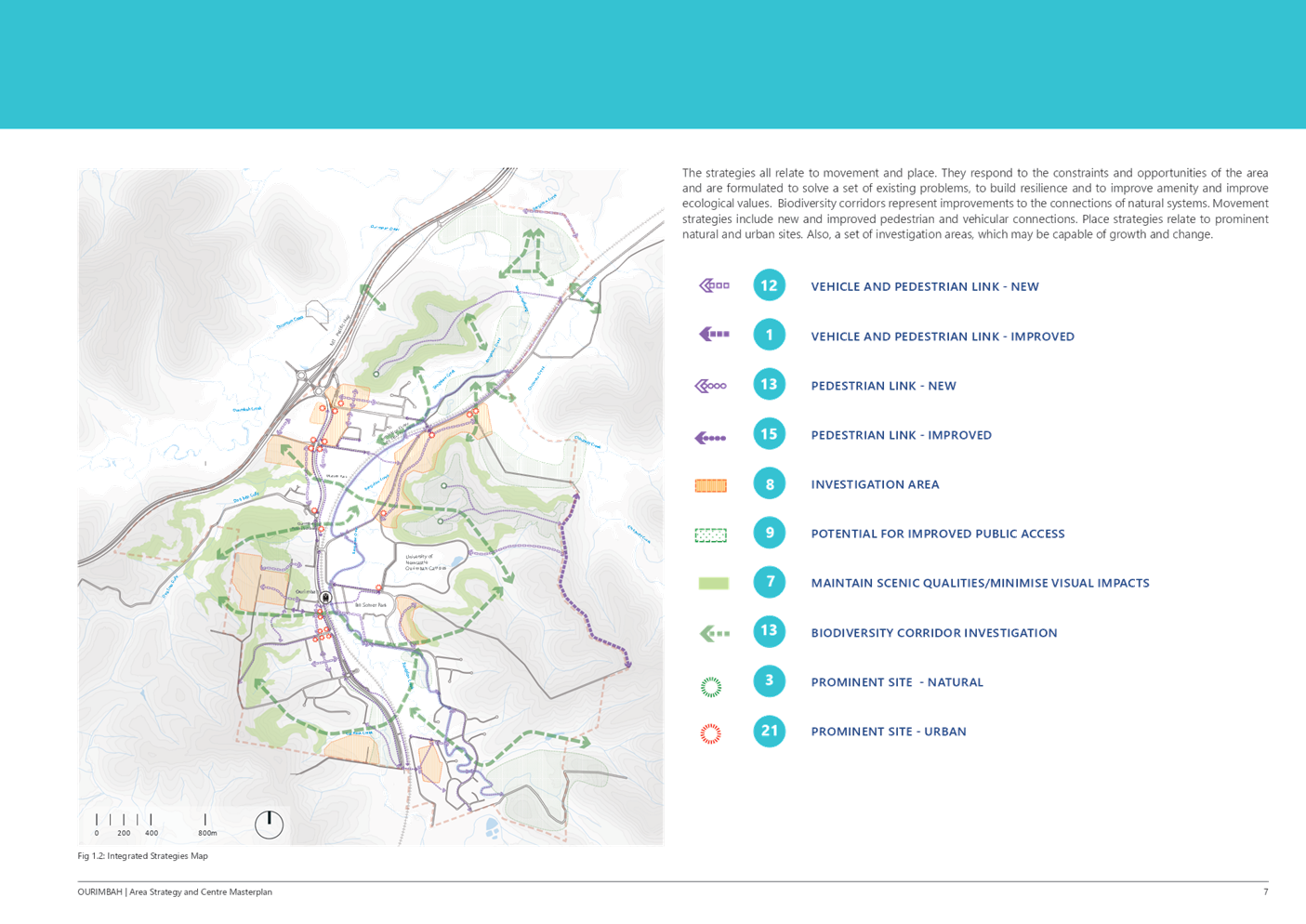The image size is (1306, 924).
Task: Select the red Prominent Site Urban ring icon
Action: click(710, 734)
